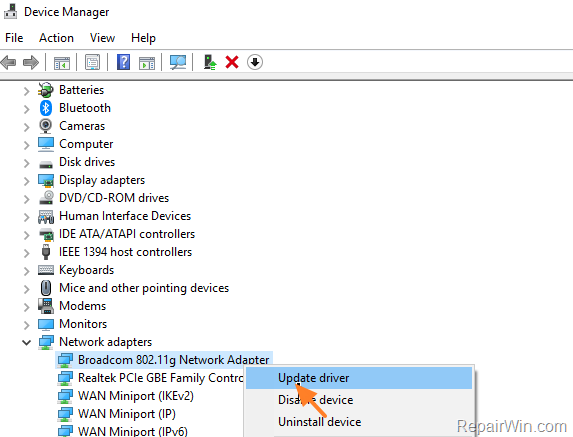The width and height of the screenshot is (573, 437).
Task: Click the Back arrow toolbar icon
Action: point(9,62)
